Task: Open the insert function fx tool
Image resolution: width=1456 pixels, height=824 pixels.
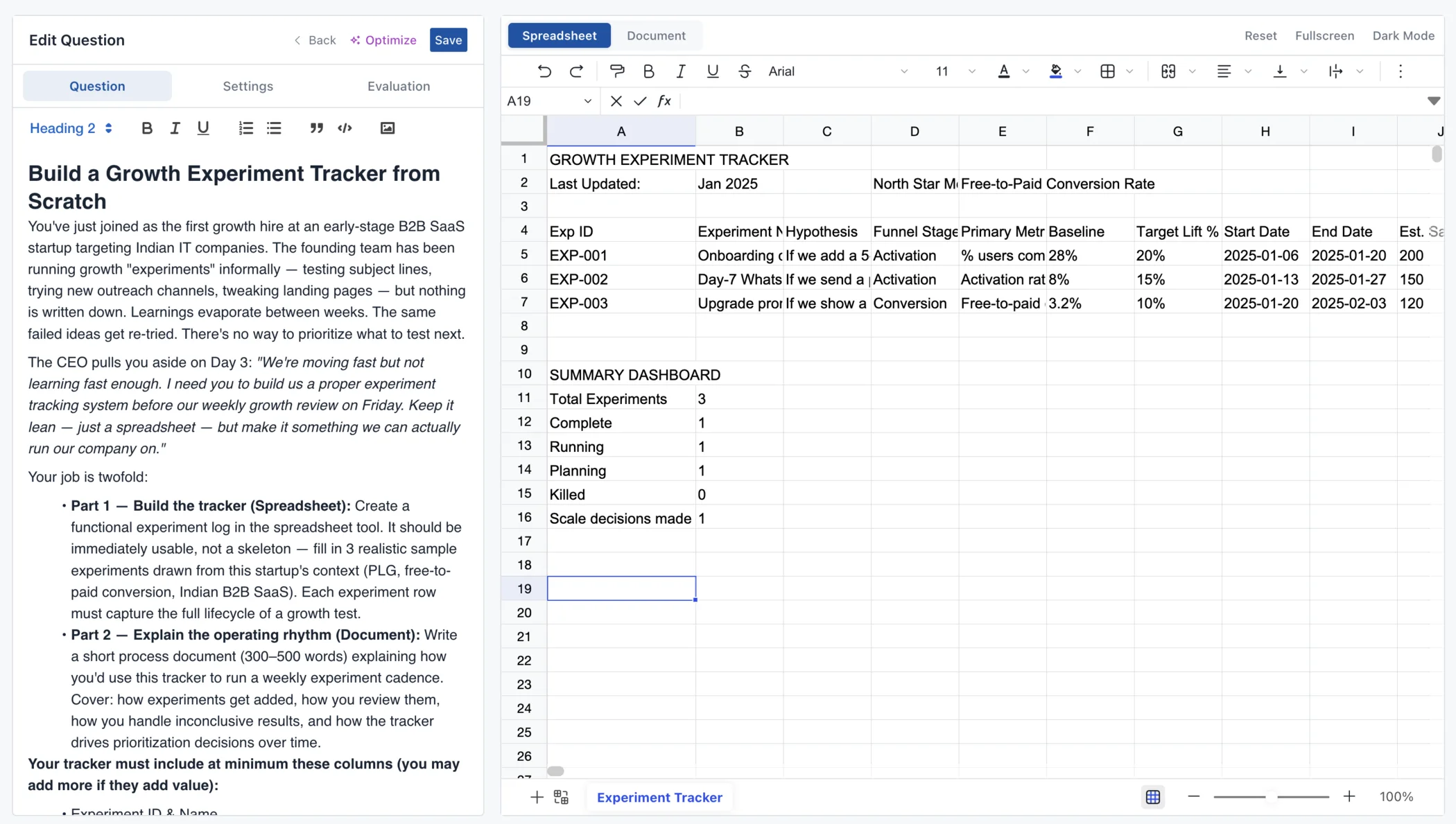Action: [x=664, y=101]
